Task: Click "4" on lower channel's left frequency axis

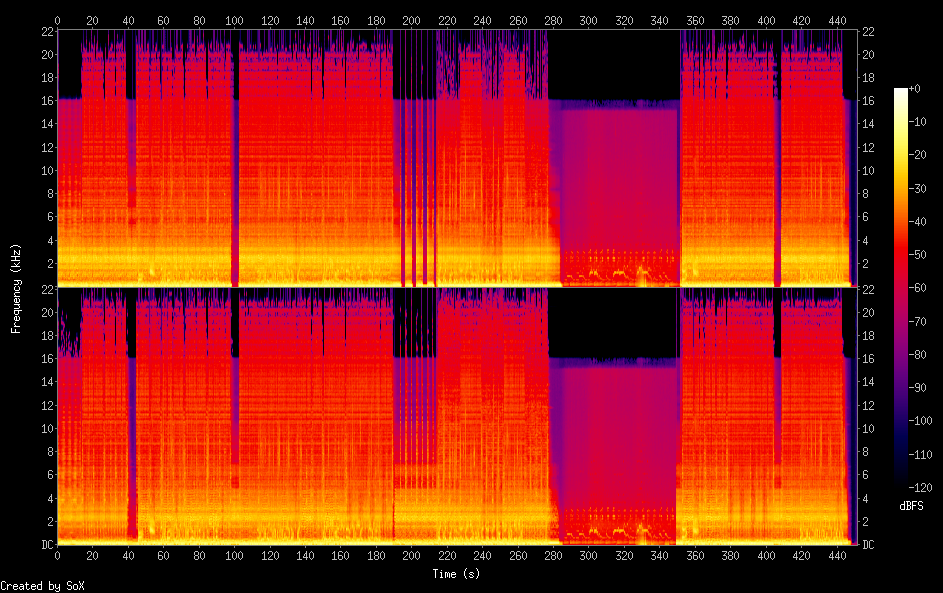Action: coord(51,498)
